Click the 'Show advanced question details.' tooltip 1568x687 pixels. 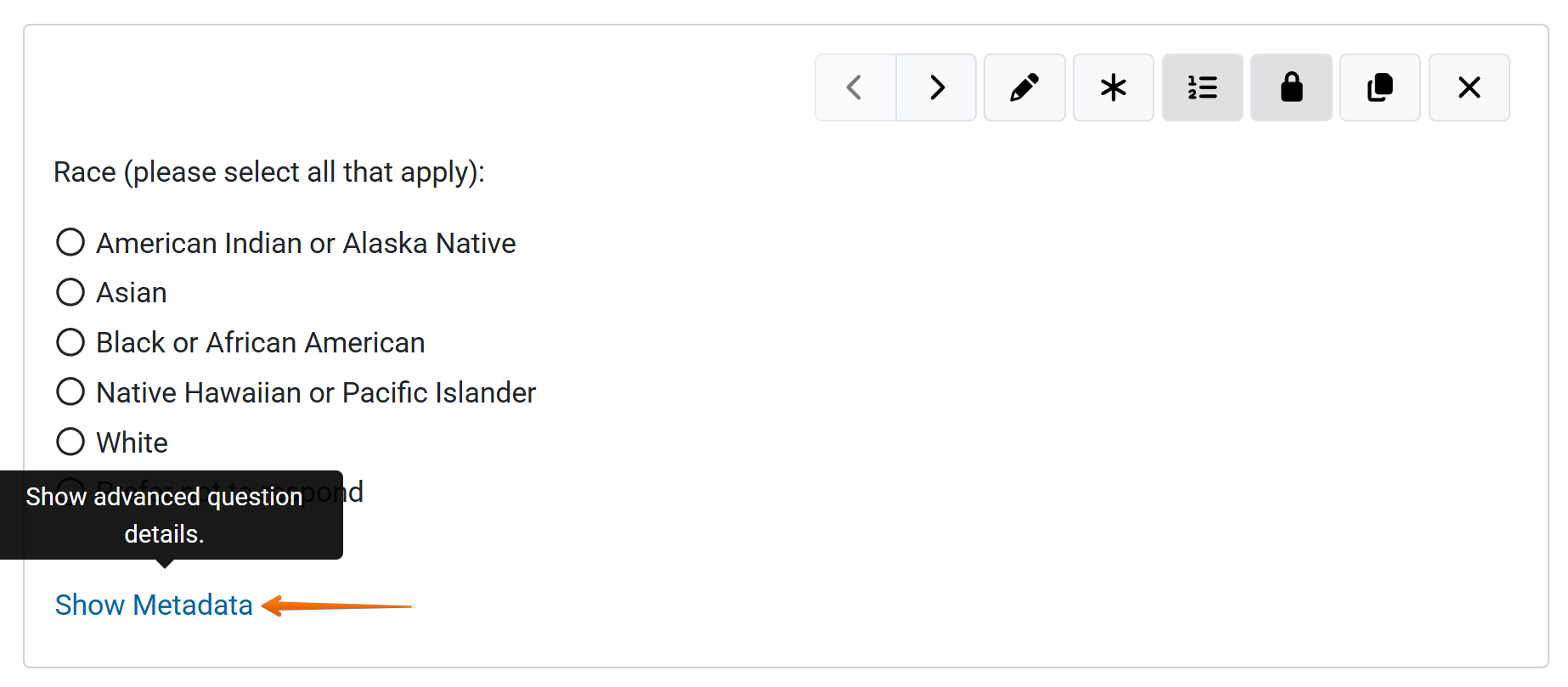[x=165, y=515]
